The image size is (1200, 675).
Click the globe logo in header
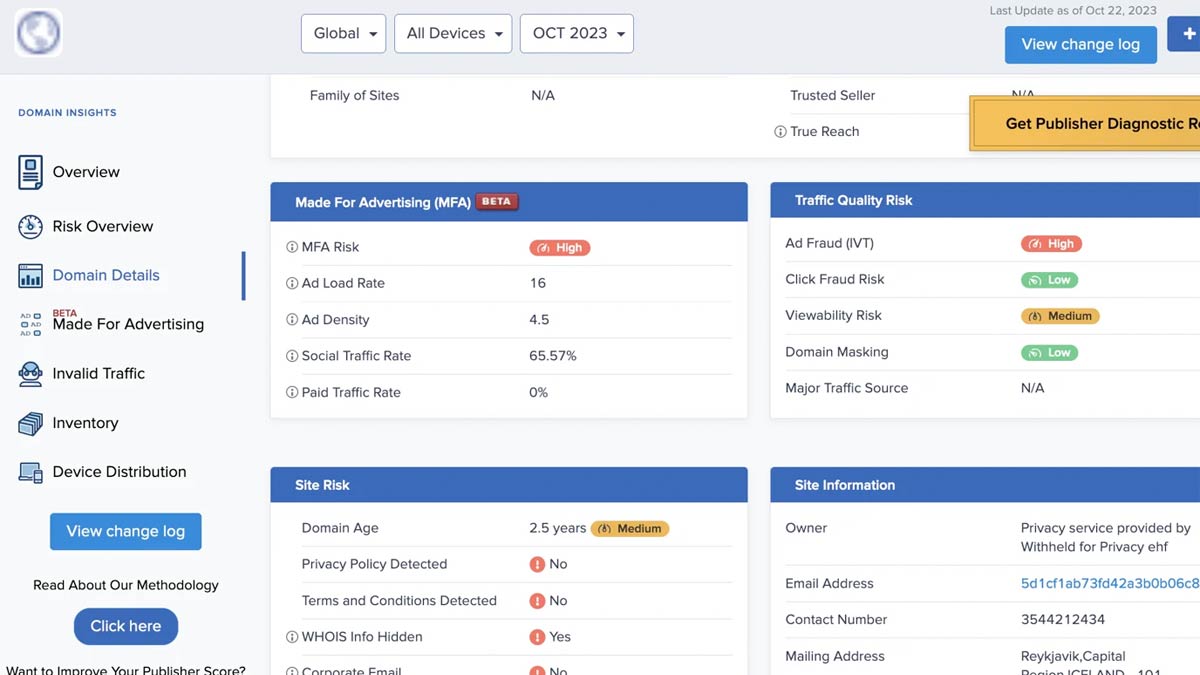(39, 32)
